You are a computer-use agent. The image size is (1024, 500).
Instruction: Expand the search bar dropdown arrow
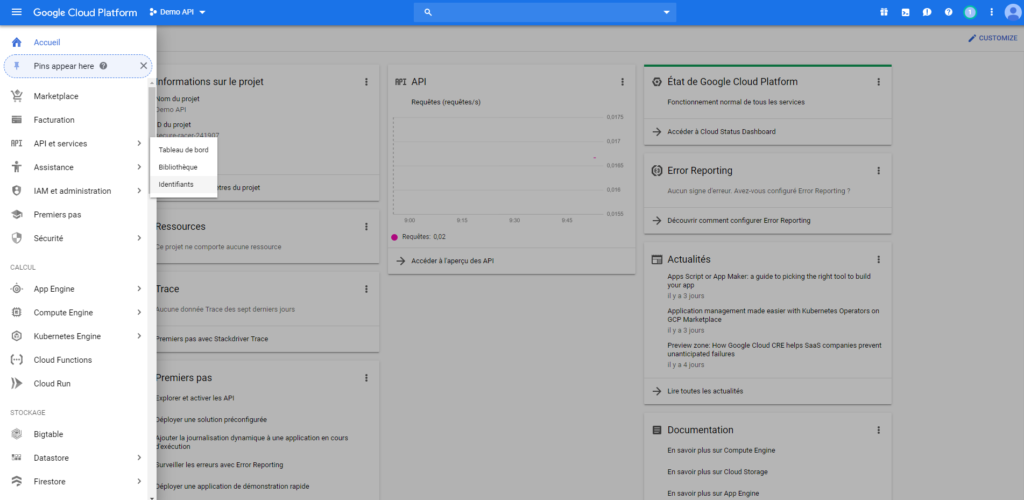[667, 12]
